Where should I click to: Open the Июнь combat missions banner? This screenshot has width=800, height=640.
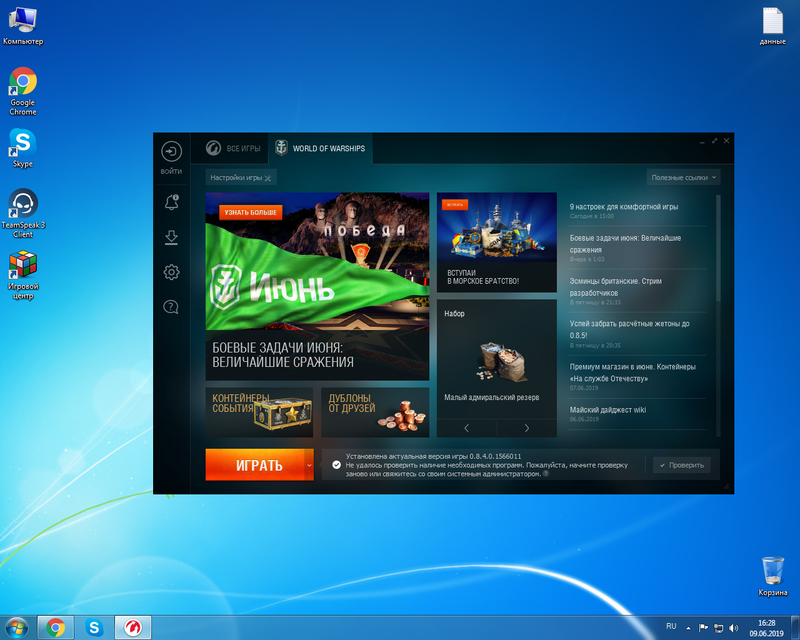[317, 286]
